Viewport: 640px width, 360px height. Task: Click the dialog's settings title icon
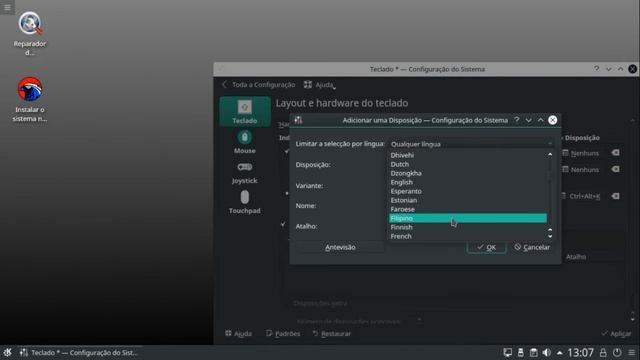pos(298,120)
